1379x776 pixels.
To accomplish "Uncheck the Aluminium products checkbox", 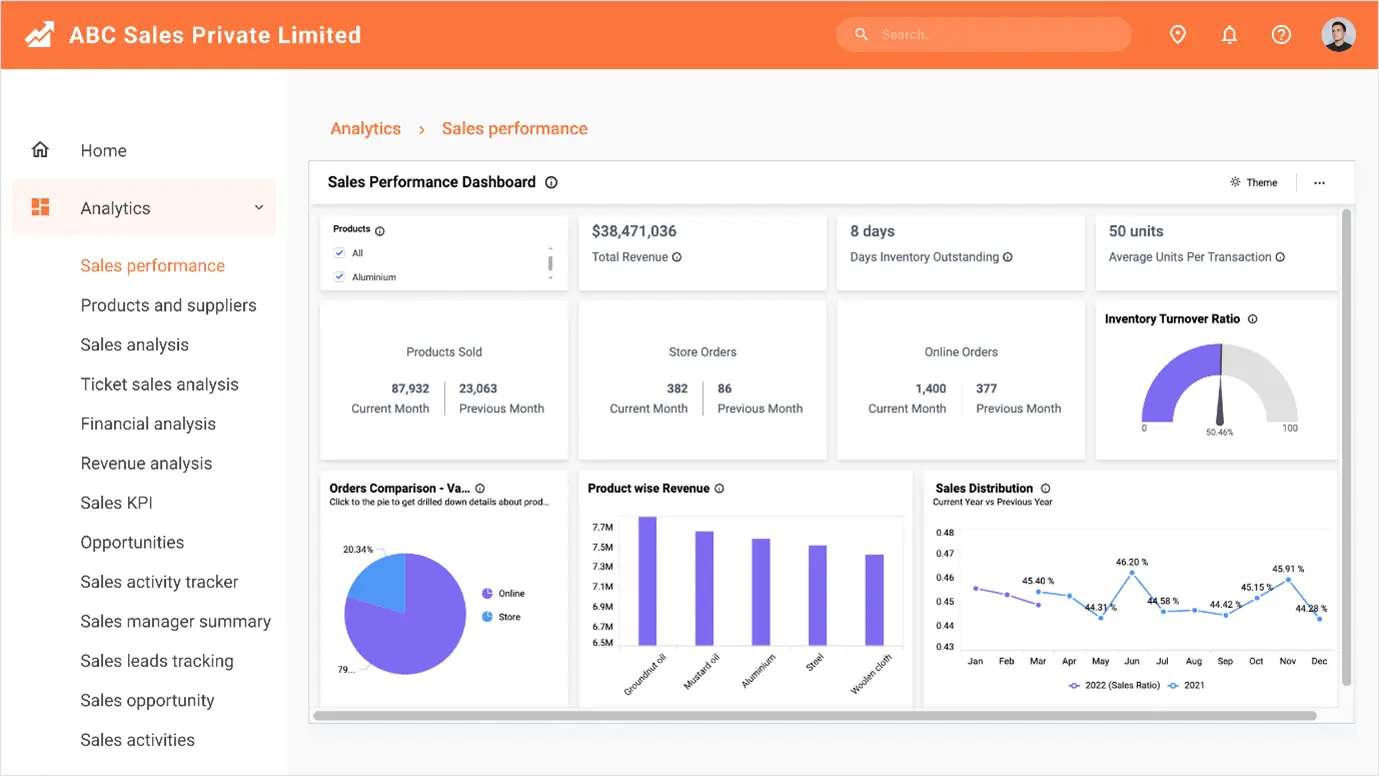I will pyautogui.click(x=340, y=277).
